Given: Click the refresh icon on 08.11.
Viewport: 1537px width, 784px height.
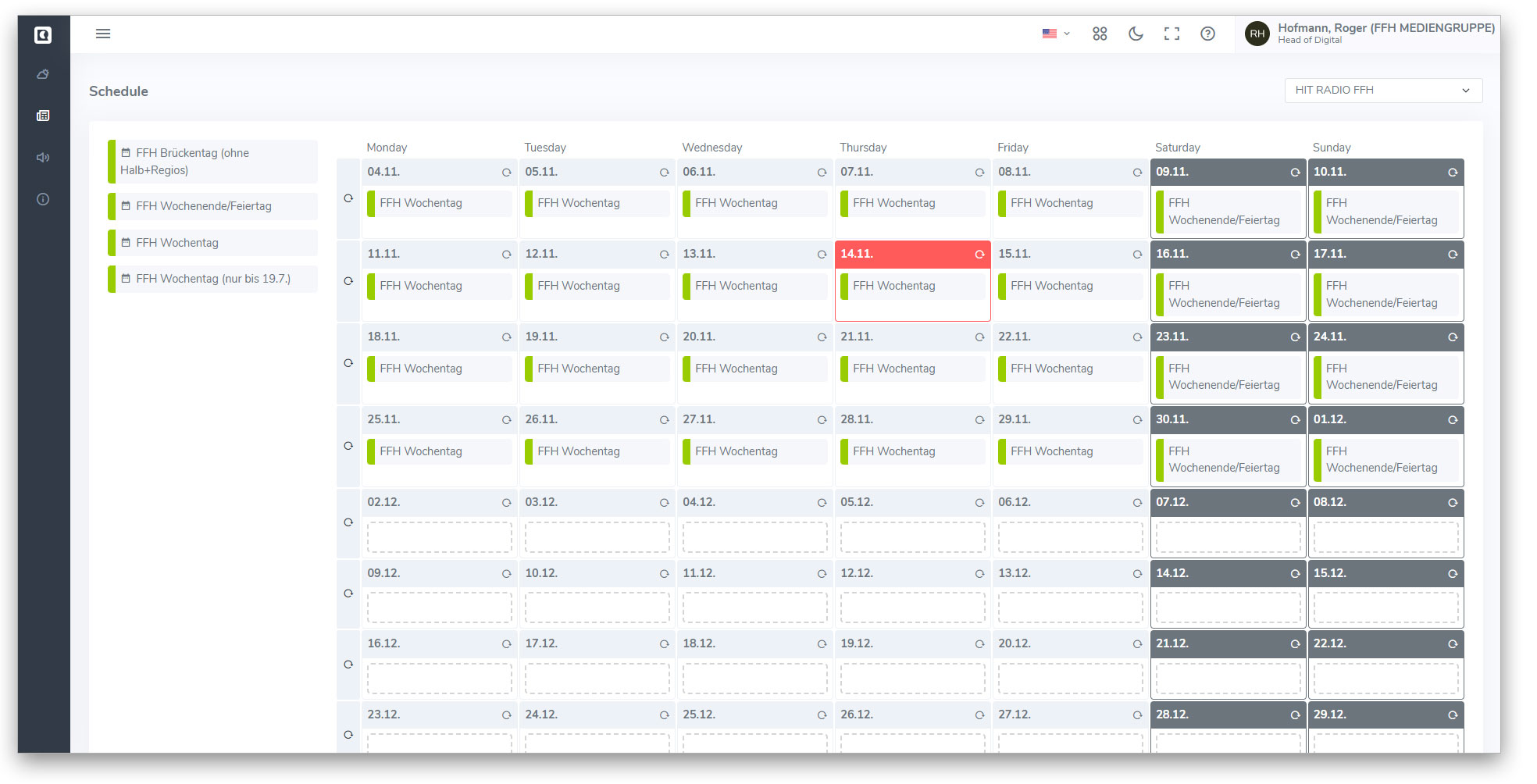Looking at the screenshot, I should click(x=1138, y=173).
